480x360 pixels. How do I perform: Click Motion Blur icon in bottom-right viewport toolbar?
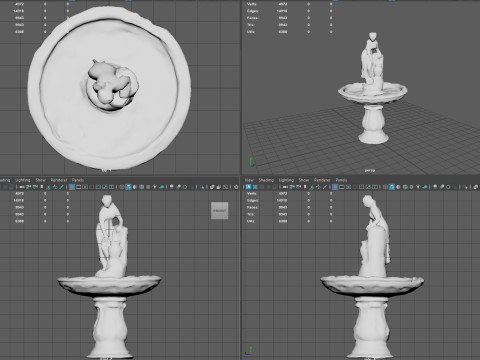coord(441,187)
